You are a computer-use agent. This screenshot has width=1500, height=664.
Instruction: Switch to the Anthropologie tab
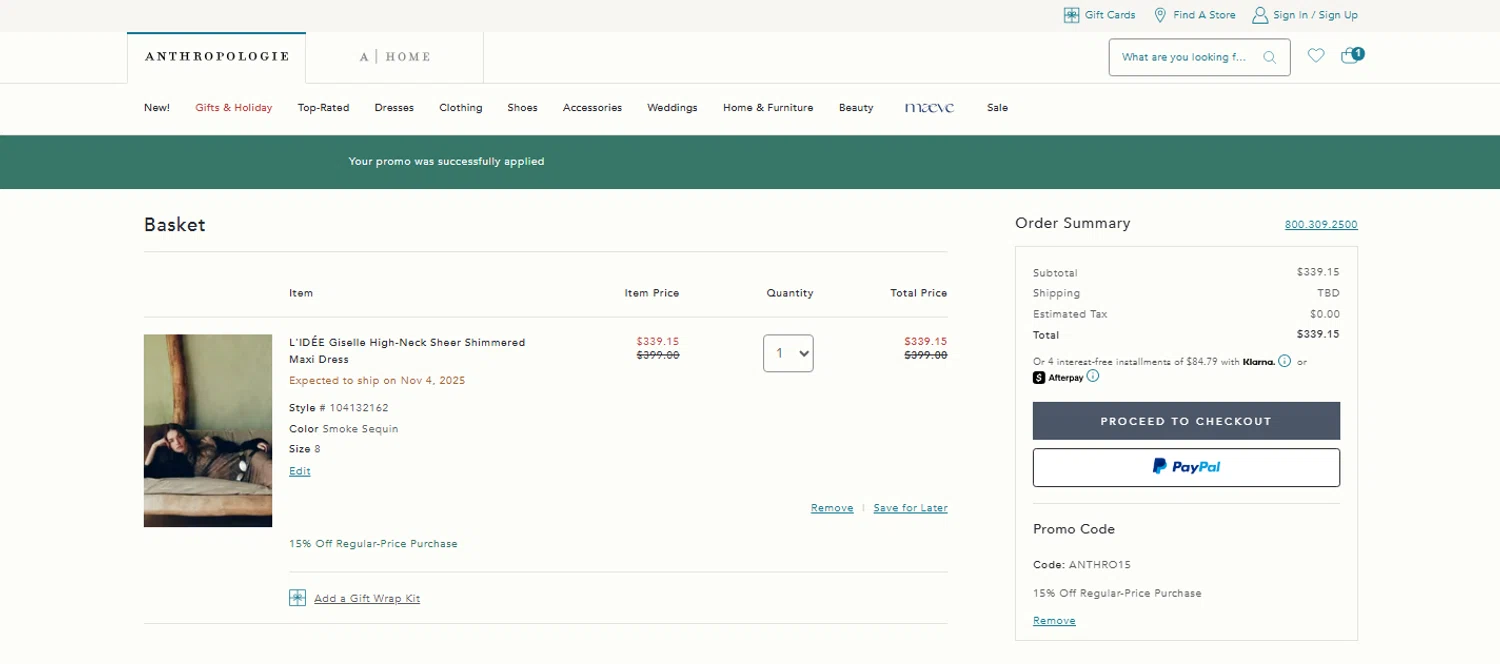click(x=217, y=57)
